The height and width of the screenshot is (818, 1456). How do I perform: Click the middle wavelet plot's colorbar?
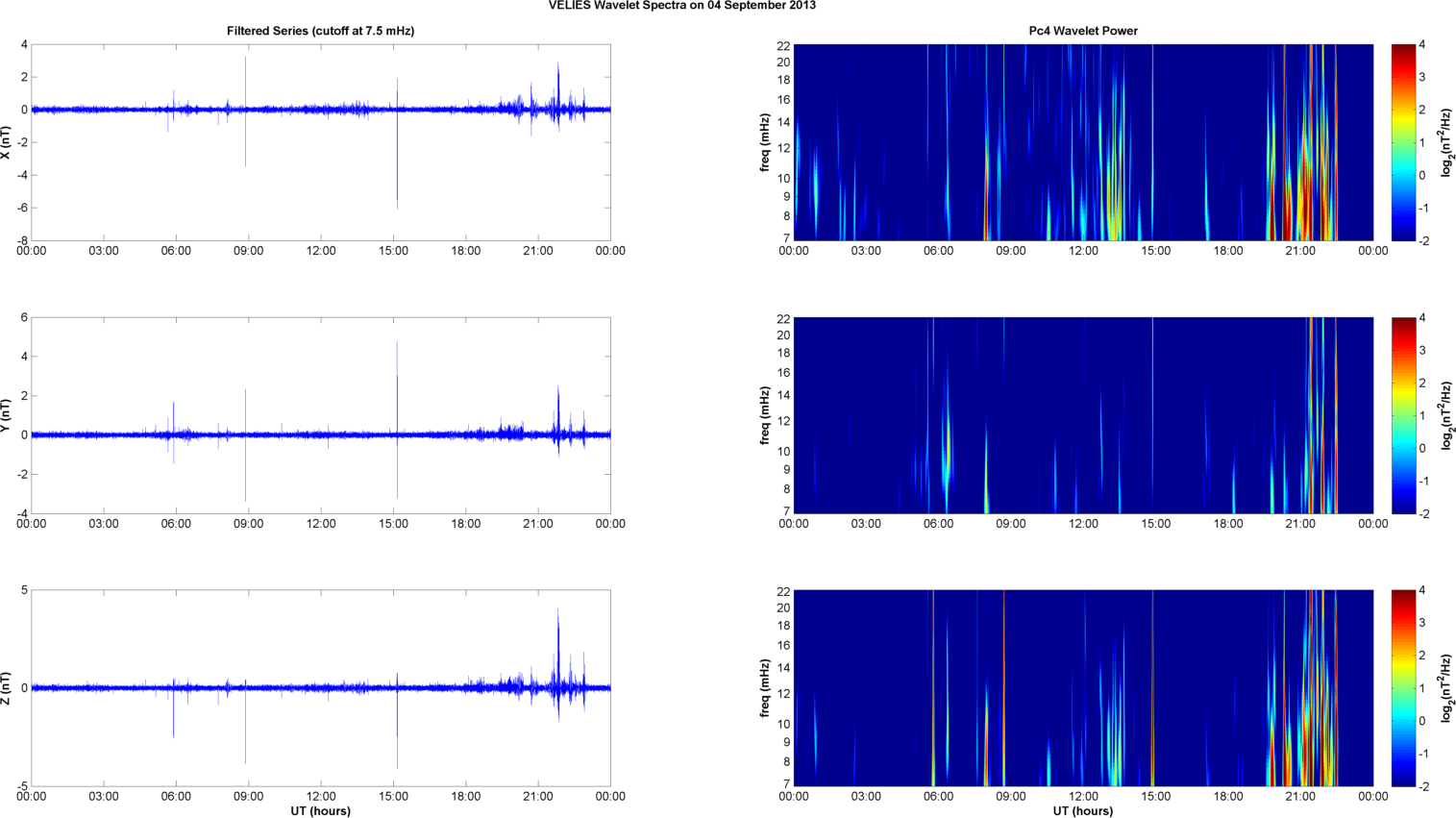pos(1403,415)
